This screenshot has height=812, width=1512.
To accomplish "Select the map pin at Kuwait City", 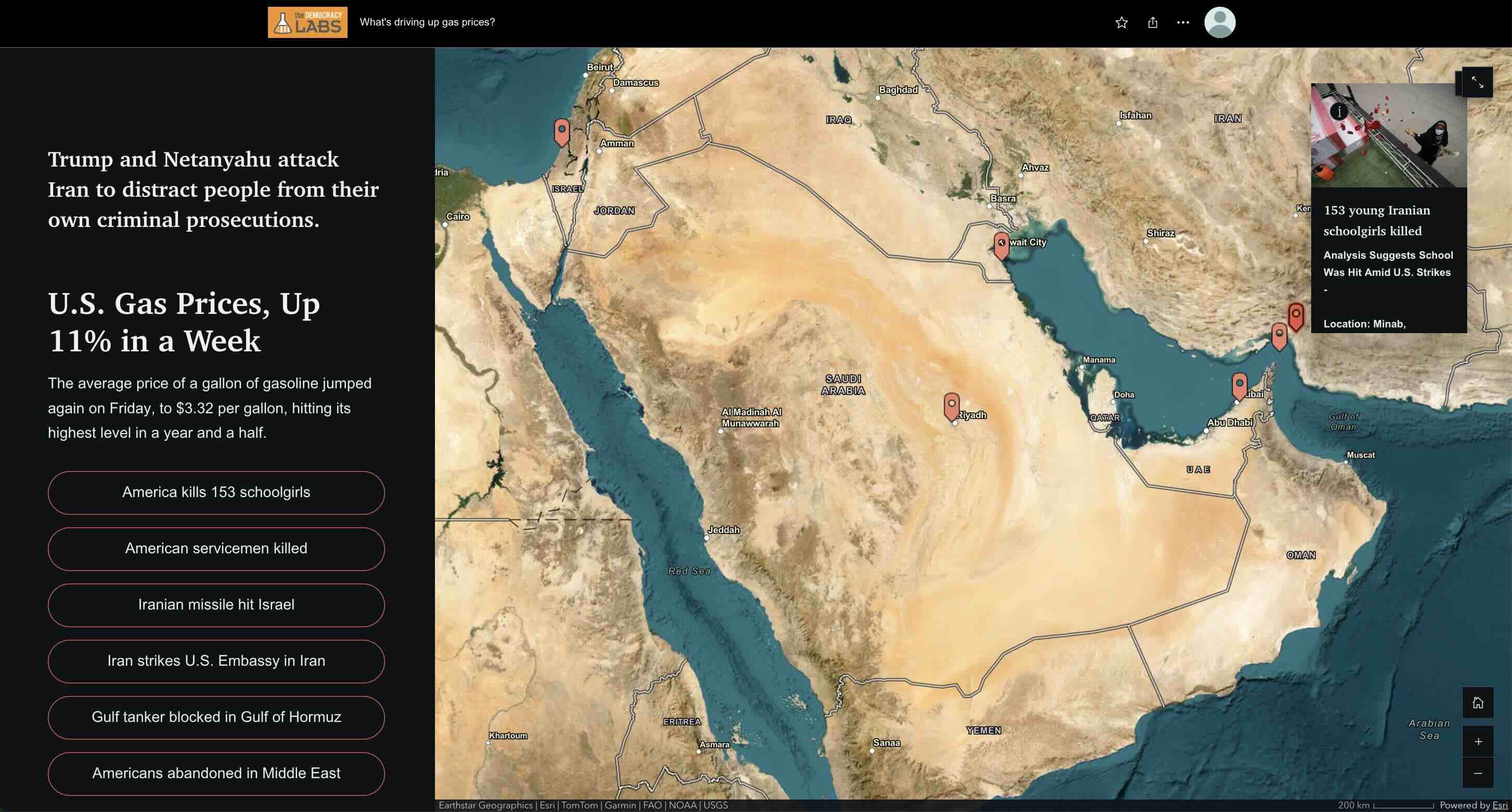I will click(x=1002, y=244).
